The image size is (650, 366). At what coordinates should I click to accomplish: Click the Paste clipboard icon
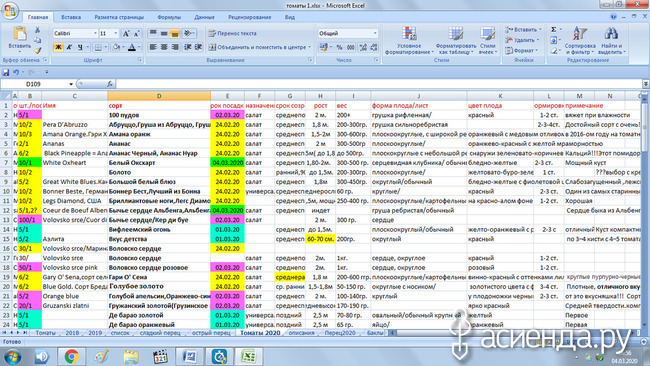pyautogui.click(x=19, y=34)
